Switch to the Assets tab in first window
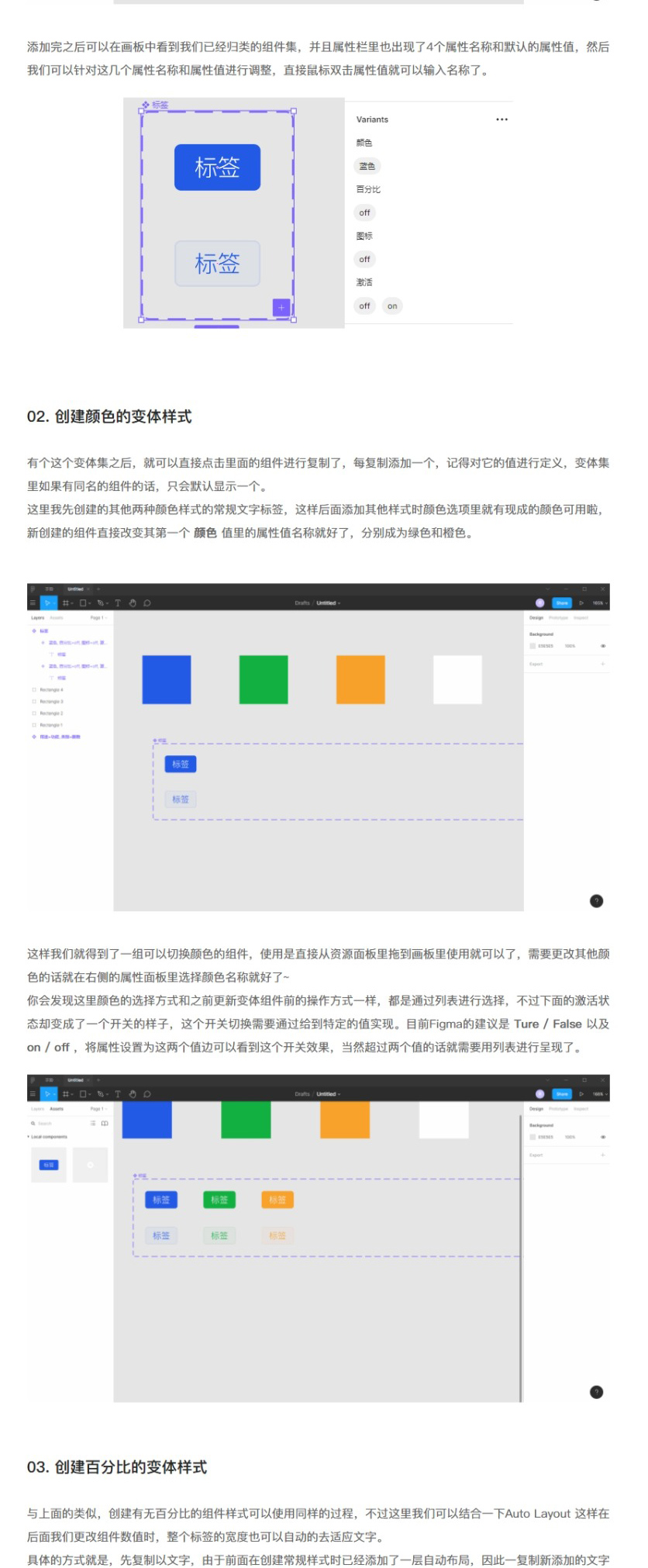The image size is (648, 1568). coord(57,618)
